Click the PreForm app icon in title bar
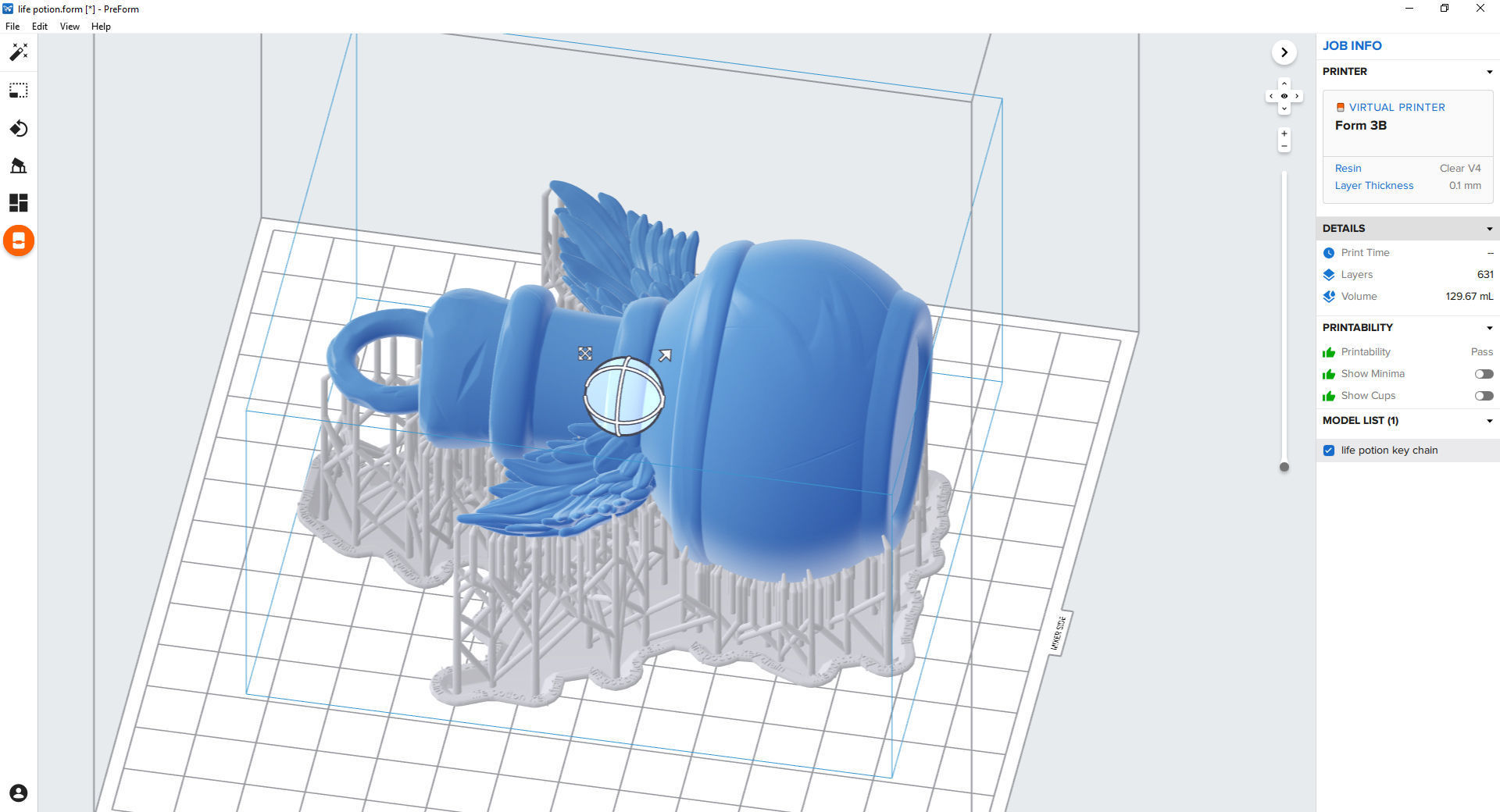The height and width of the screenshot is (812, 1500). (8, 9)
